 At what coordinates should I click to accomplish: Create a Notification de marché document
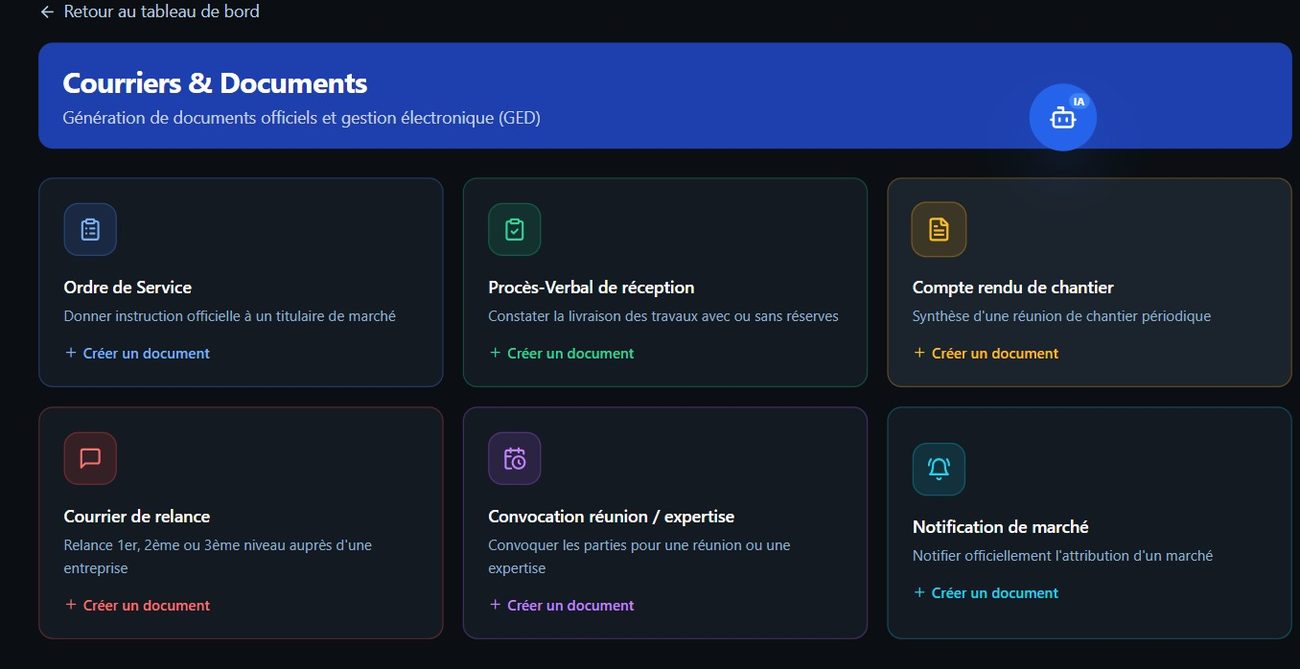(986, 593)
